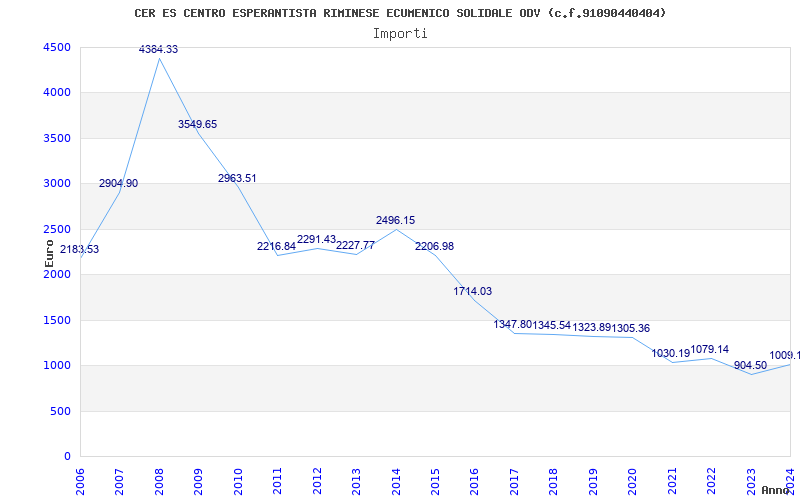Image resolution: width=800 pixels, height=500 pixels.
Task: Click the 2227.77 data label
Action: pos(355,245)
